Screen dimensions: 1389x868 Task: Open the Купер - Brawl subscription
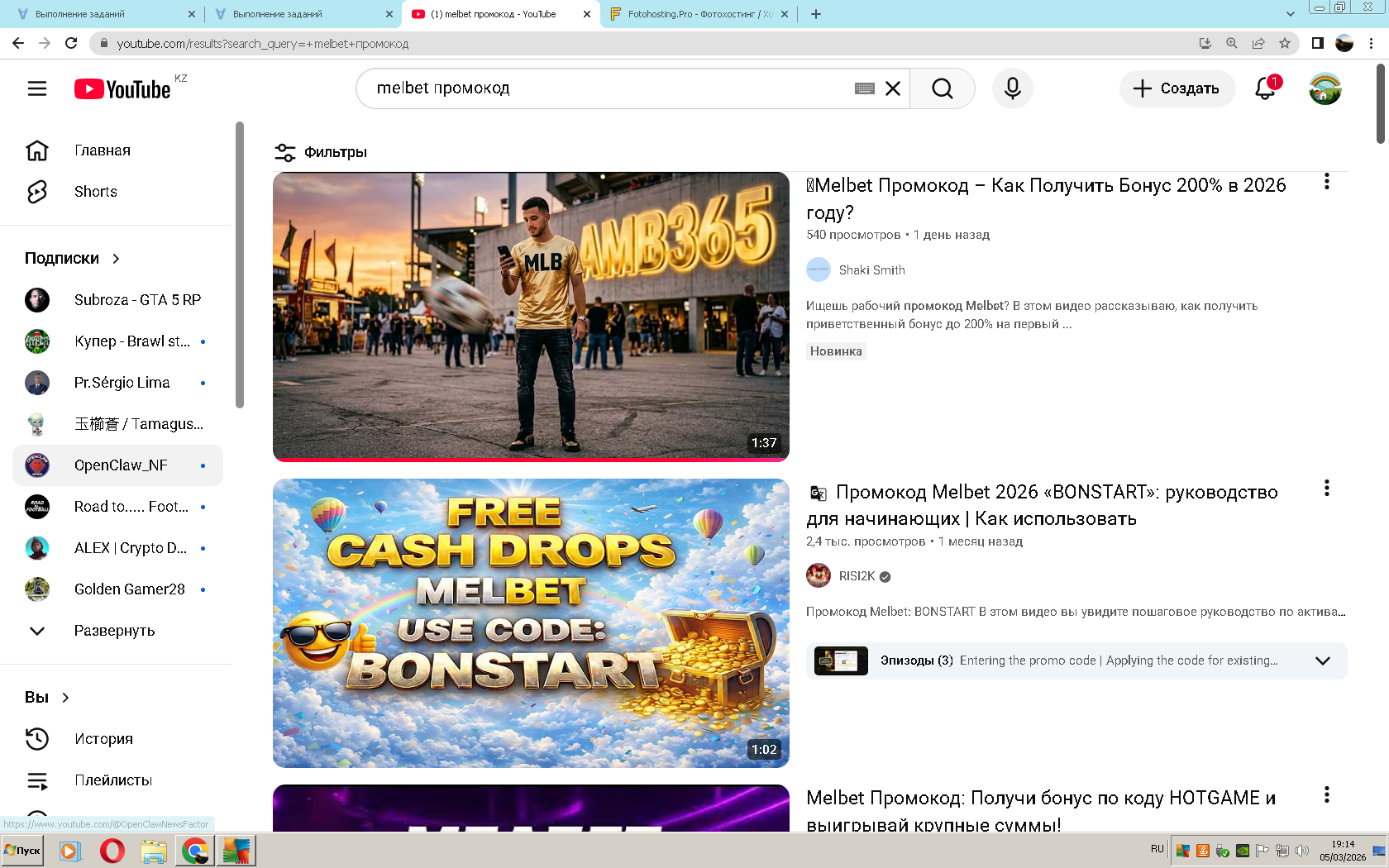[118, 341]
